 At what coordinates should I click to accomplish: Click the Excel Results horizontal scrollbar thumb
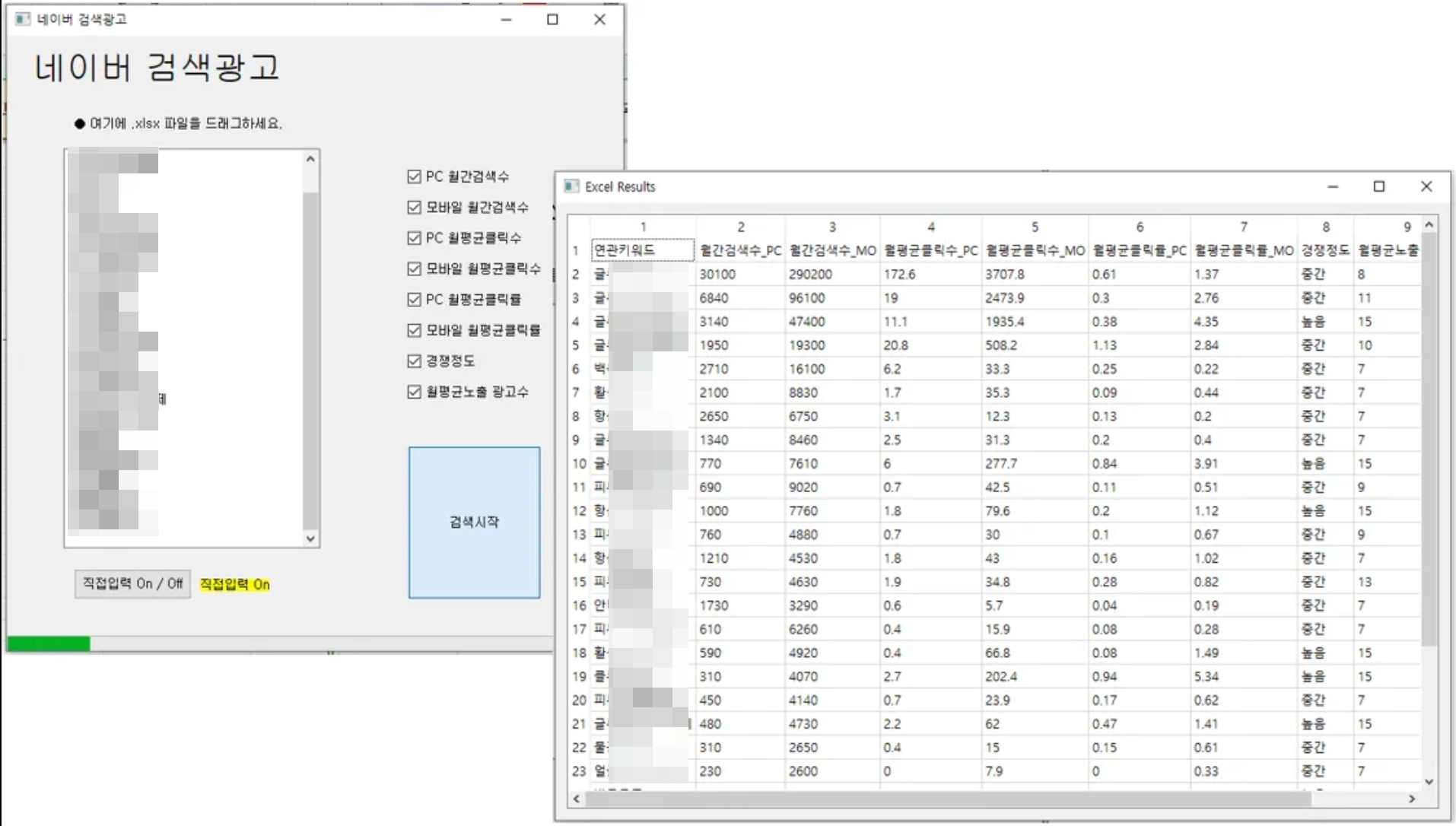[x=949, y=799]
